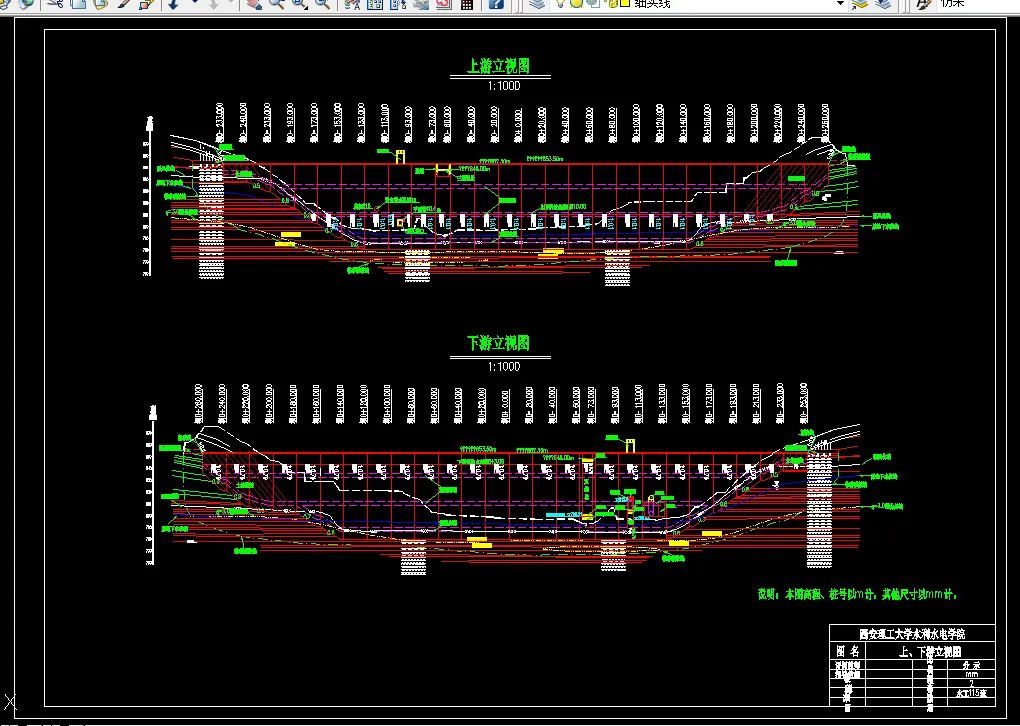Click the 上游立视图 title text

coord(499,66)
